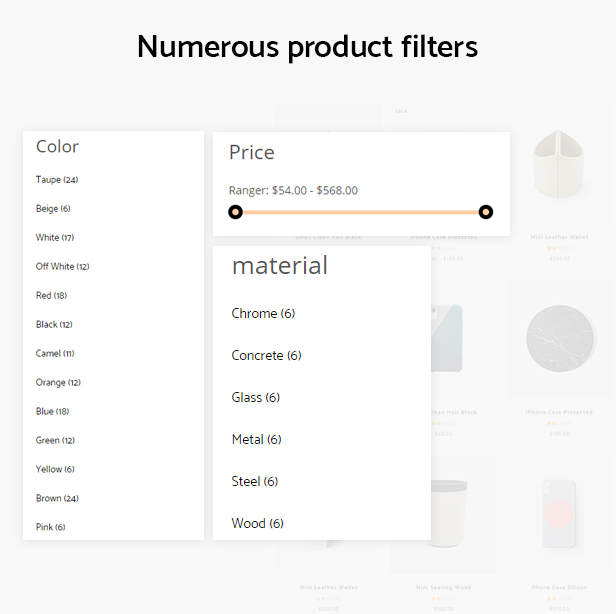Filter by Camel (11) color

click(x=55, y=354)
